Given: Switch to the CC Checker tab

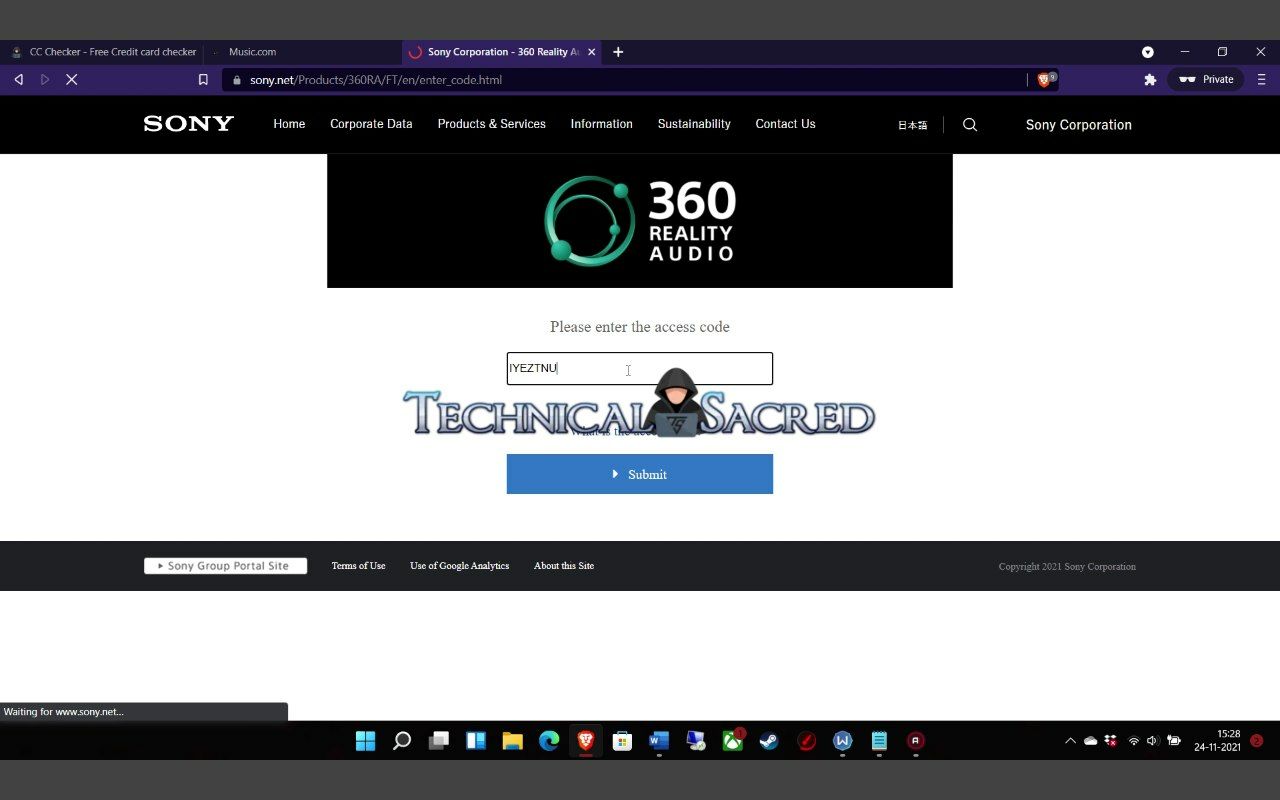Looking at the screenshot, I should coord(102,52).
